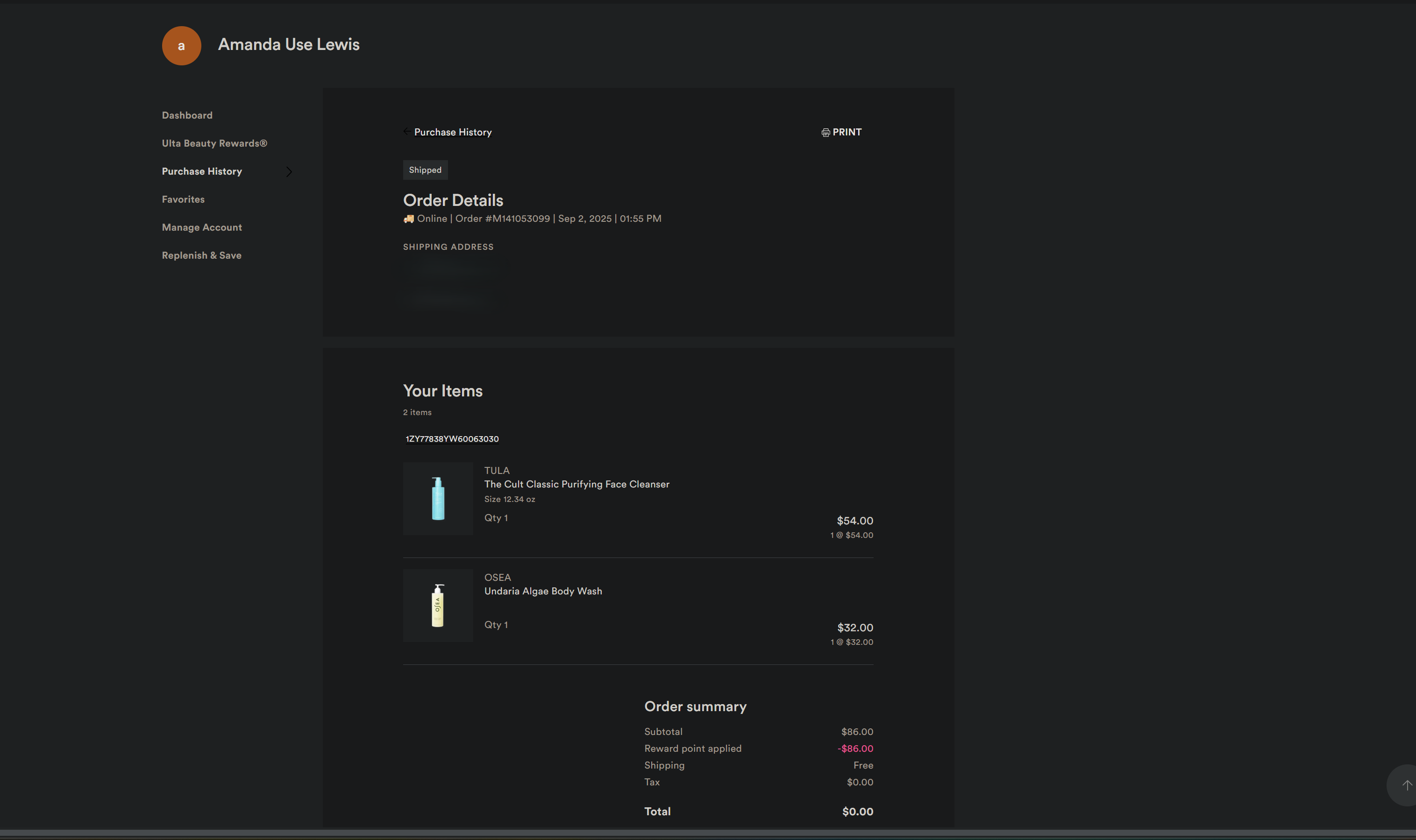Go to Favorites in the sidebar
The width and height of the screenshot is (1416, 840).
pos(183,199)
